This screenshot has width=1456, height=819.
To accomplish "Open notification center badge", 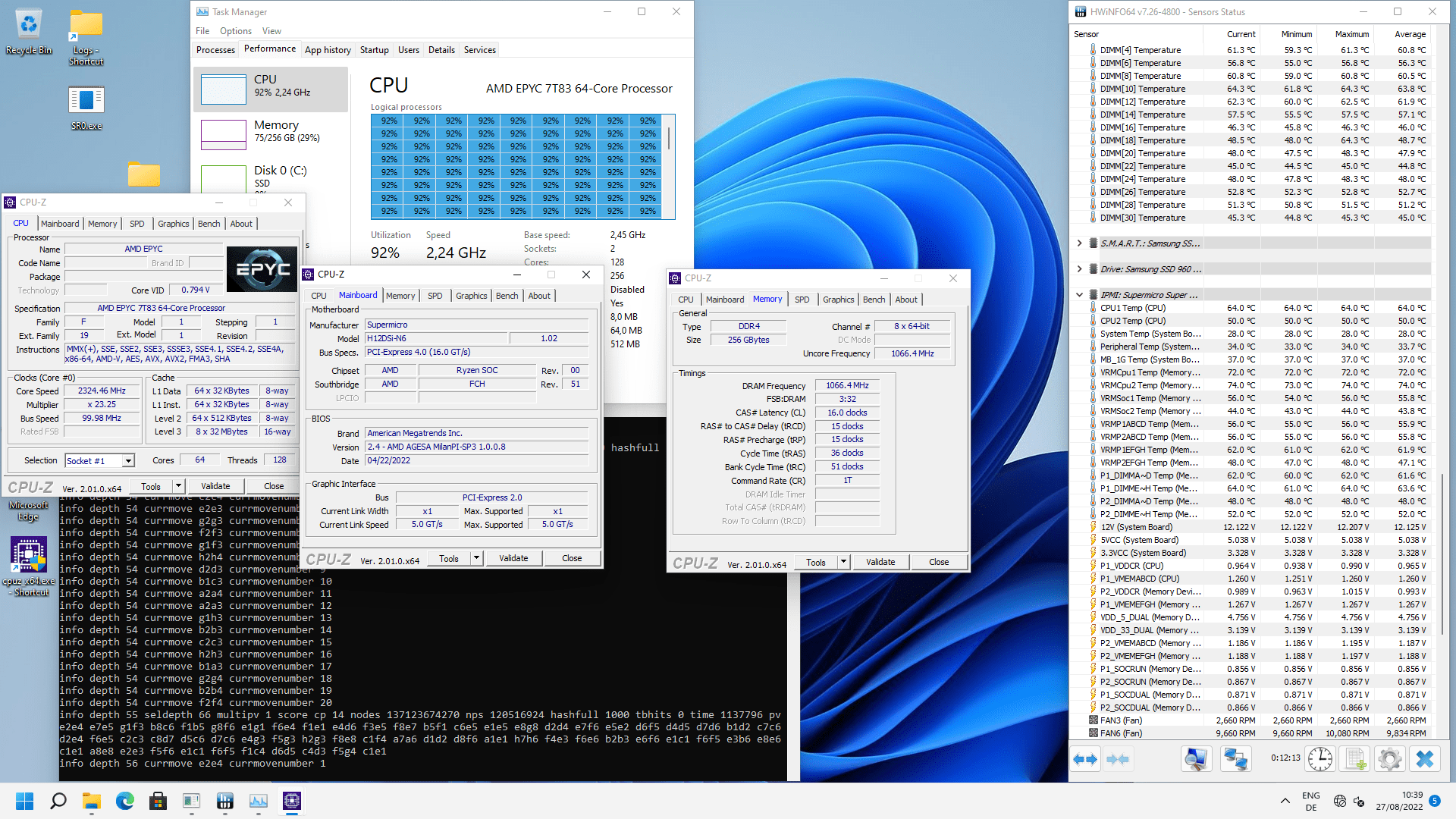I will [x=1435, y=801].
